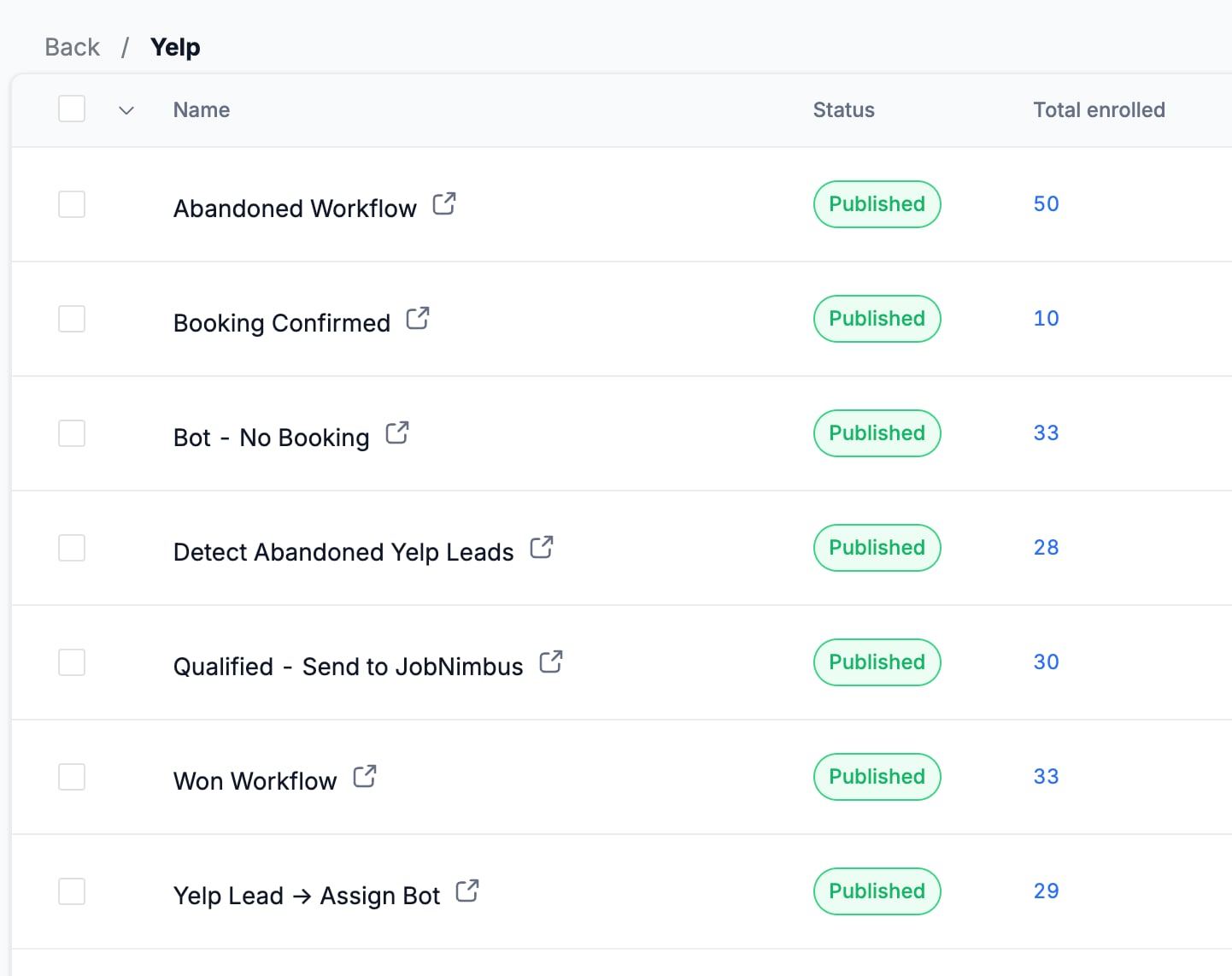Viewport: 1232px width, 976px height.
Task: Open Qualified - Send to JobNimbus external icon
Action: (x=551, y=661)
